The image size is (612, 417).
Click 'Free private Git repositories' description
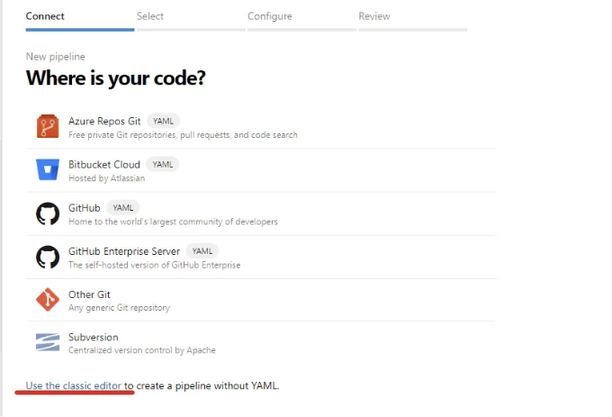pyautogui.click(x=183, y=135)
